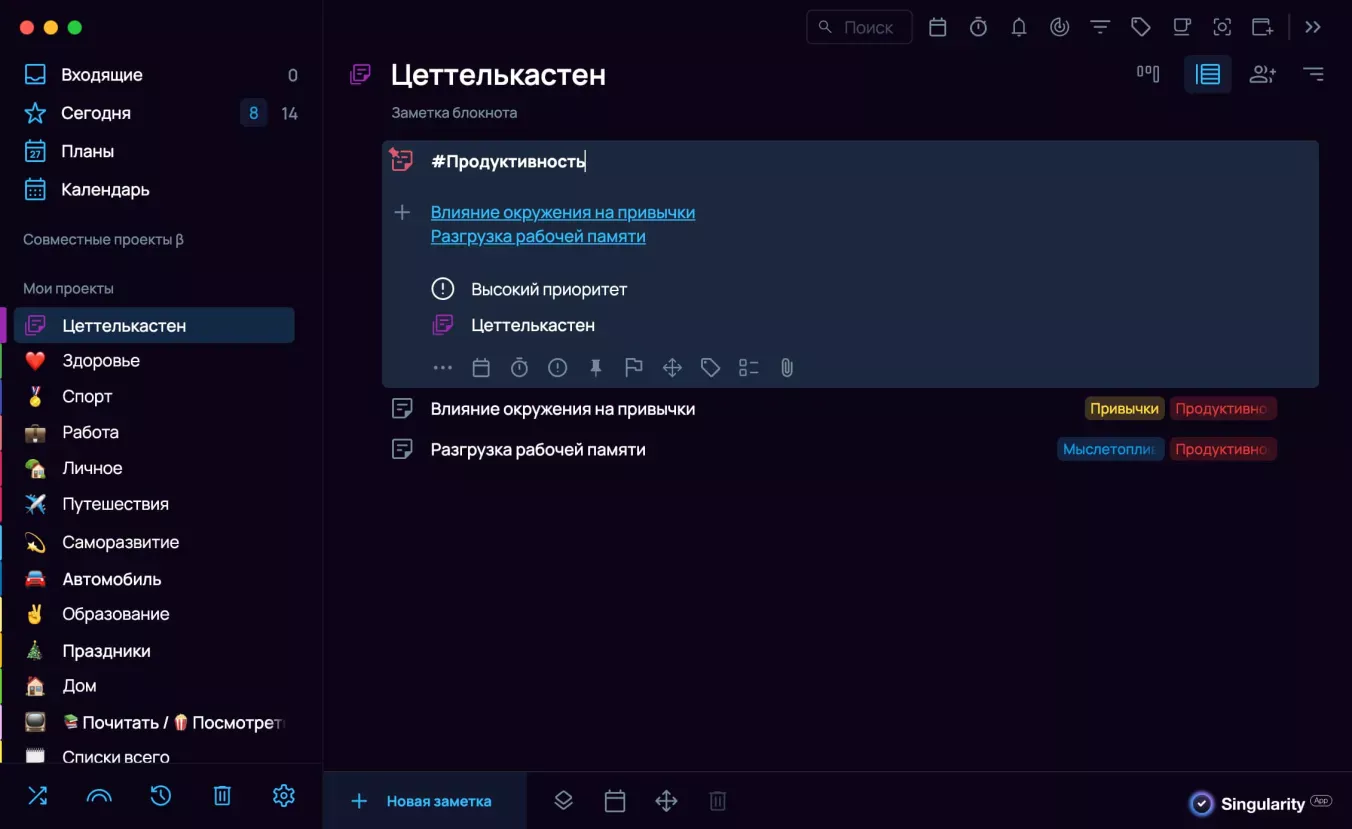The height and width of the screenshot is (829, 1352).
Task: Open notifications bell icon
Action: coord(1019,27)
